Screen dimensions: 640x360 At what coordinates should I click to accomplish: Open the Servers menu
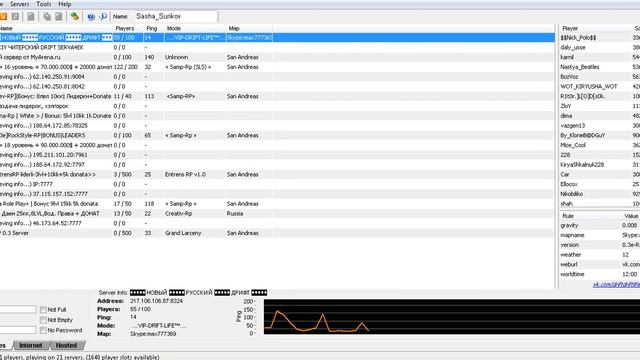click(19, 4)
